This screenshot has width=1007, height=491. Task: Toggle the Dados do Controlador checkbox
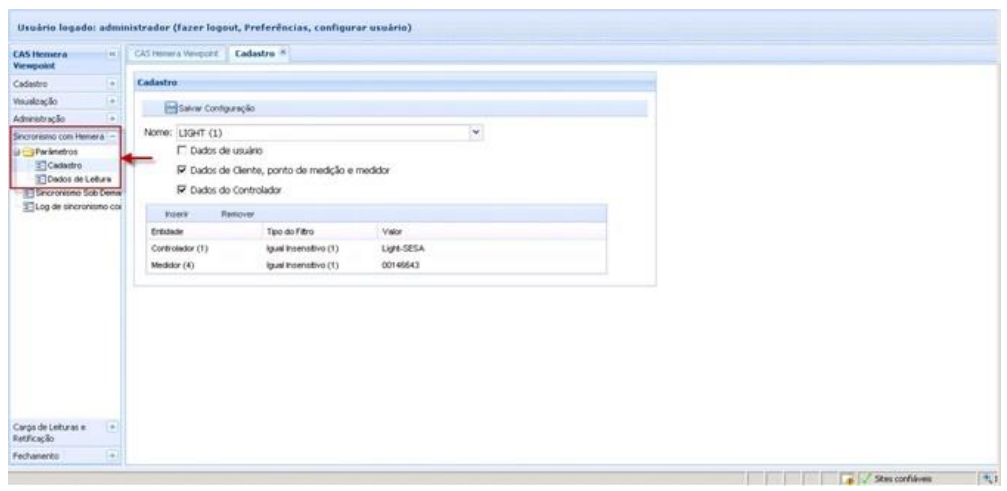tap(181, 188)
